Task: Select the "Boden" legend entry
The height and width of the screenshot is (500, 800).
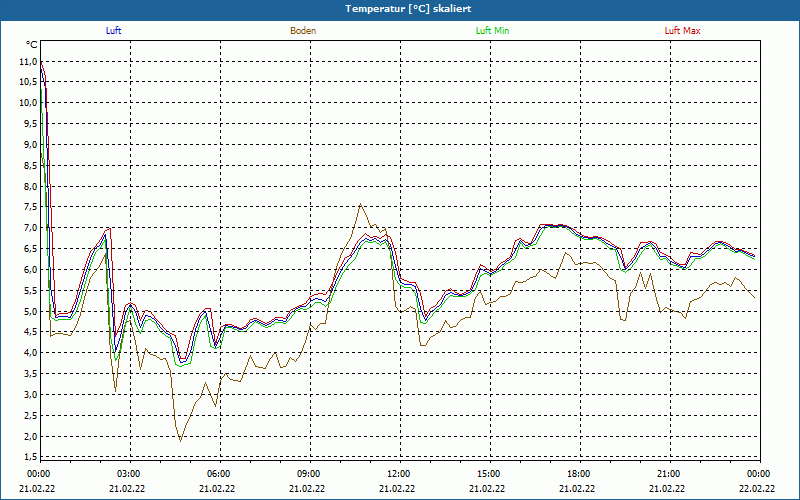Action: pyautogui.click(x=303, y=31)
